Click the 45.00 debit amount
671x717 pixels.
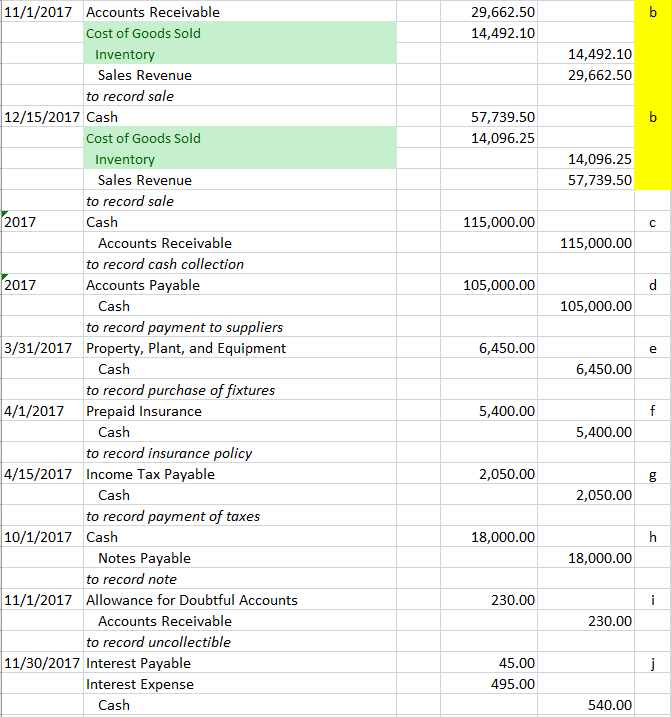[489, 663]
